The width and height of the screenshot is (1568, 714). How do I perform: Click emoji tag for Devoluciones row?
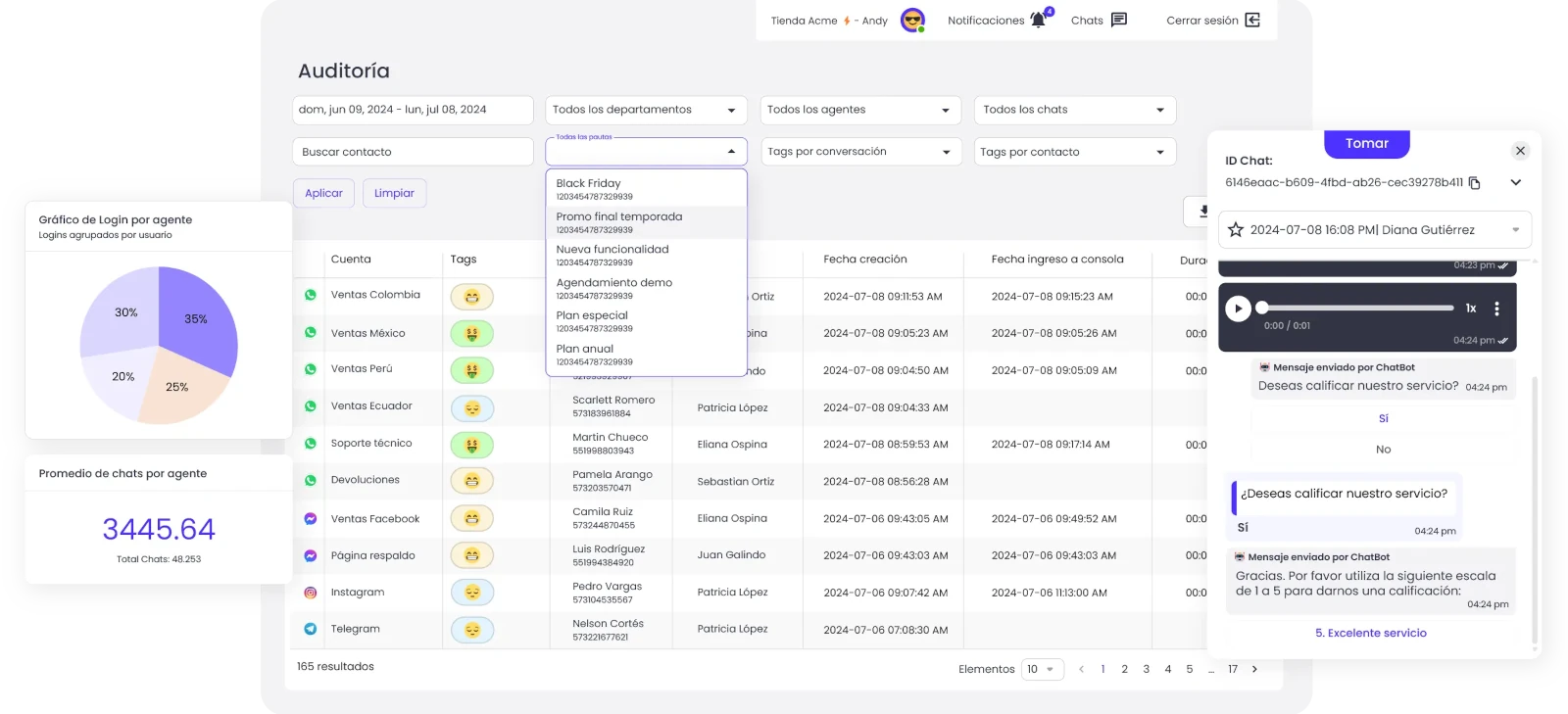[472, 481]
